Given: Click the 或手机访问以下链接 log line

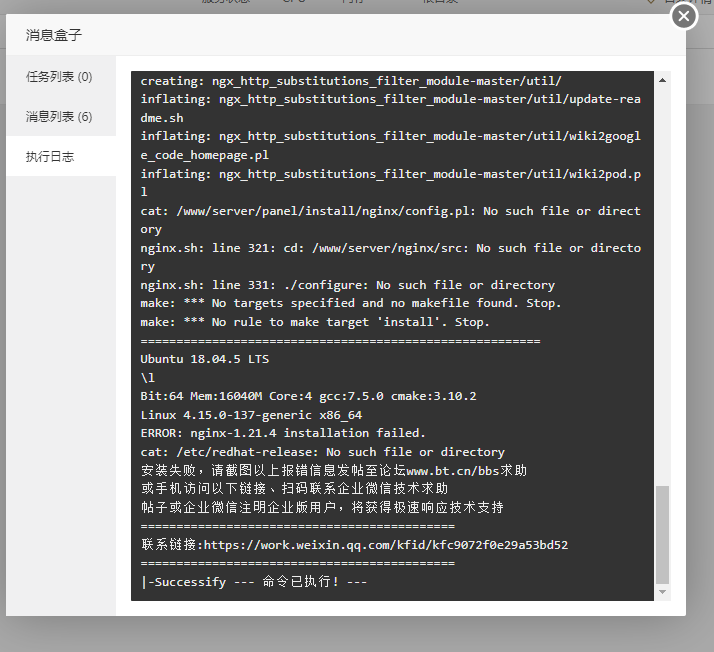Looking at the screenshot, I should (x=294, y=489).
